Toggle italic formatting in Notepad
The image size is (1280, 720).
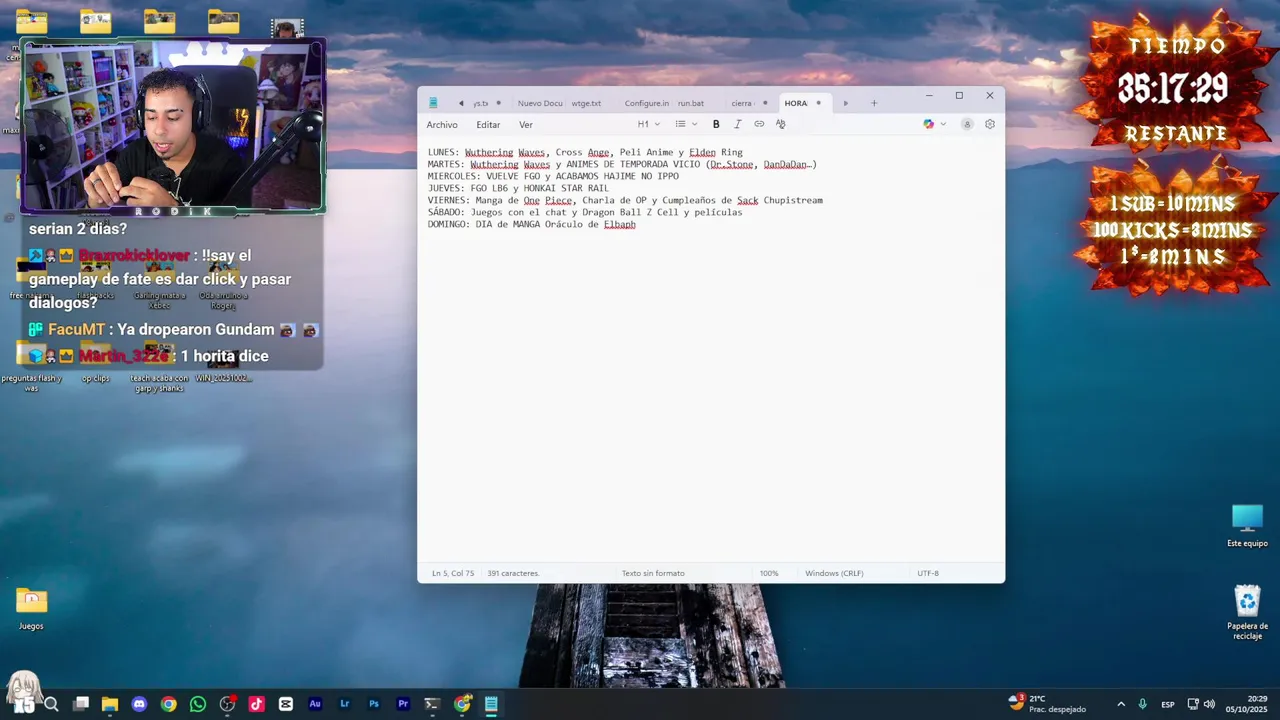coord(738,124)
